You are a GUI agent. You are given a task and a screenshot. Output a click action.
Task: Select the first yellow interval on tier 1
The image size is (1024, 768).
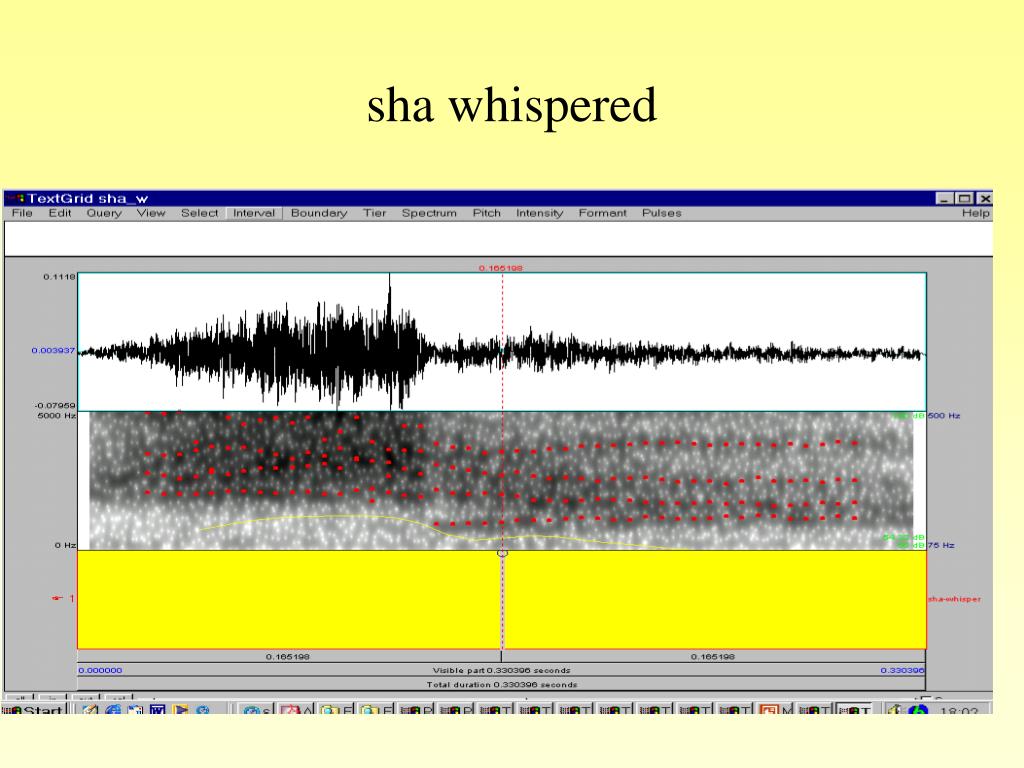(x=289, y=600)
